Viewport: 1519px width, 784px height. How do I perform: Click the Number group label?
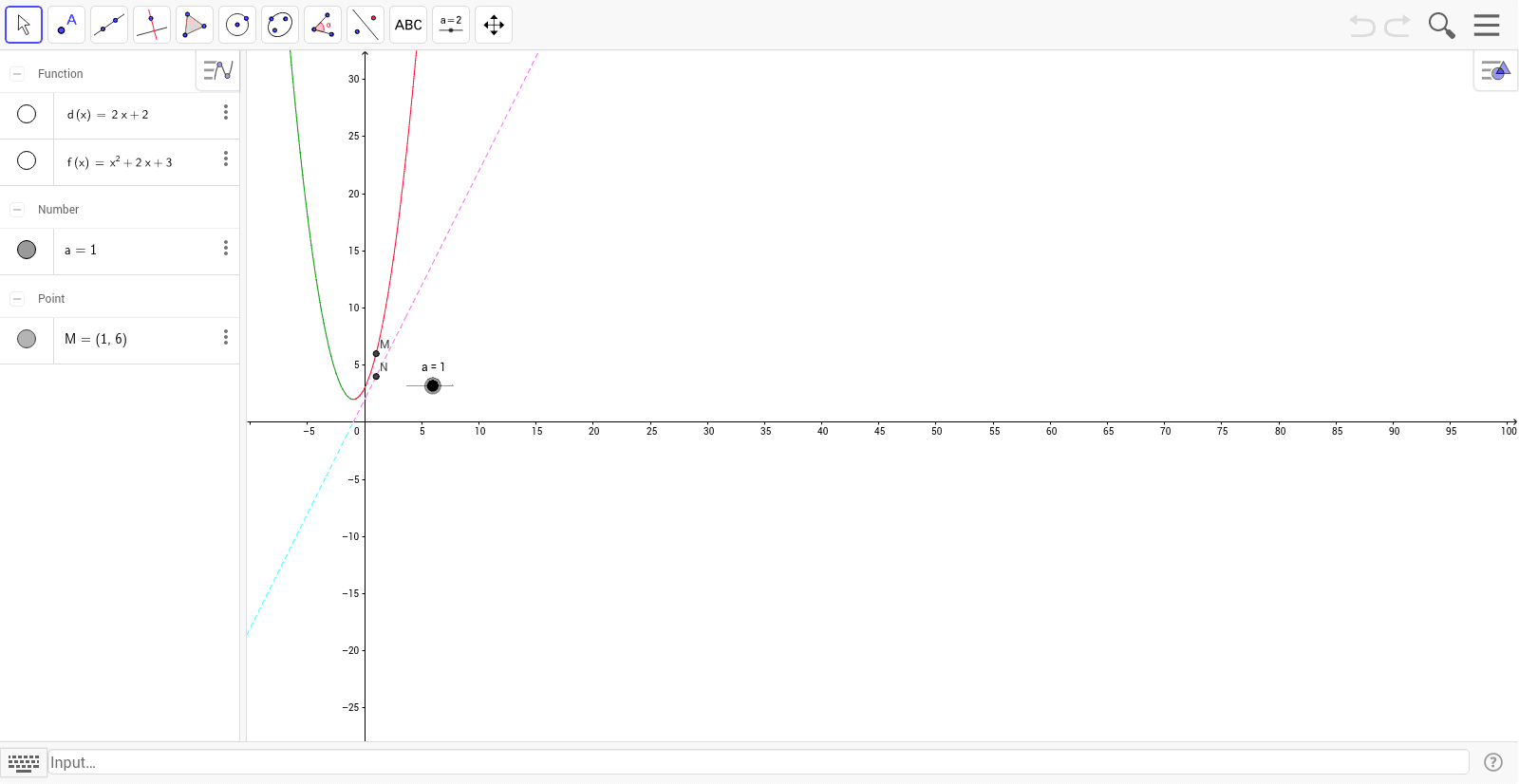tap(58, 209)
